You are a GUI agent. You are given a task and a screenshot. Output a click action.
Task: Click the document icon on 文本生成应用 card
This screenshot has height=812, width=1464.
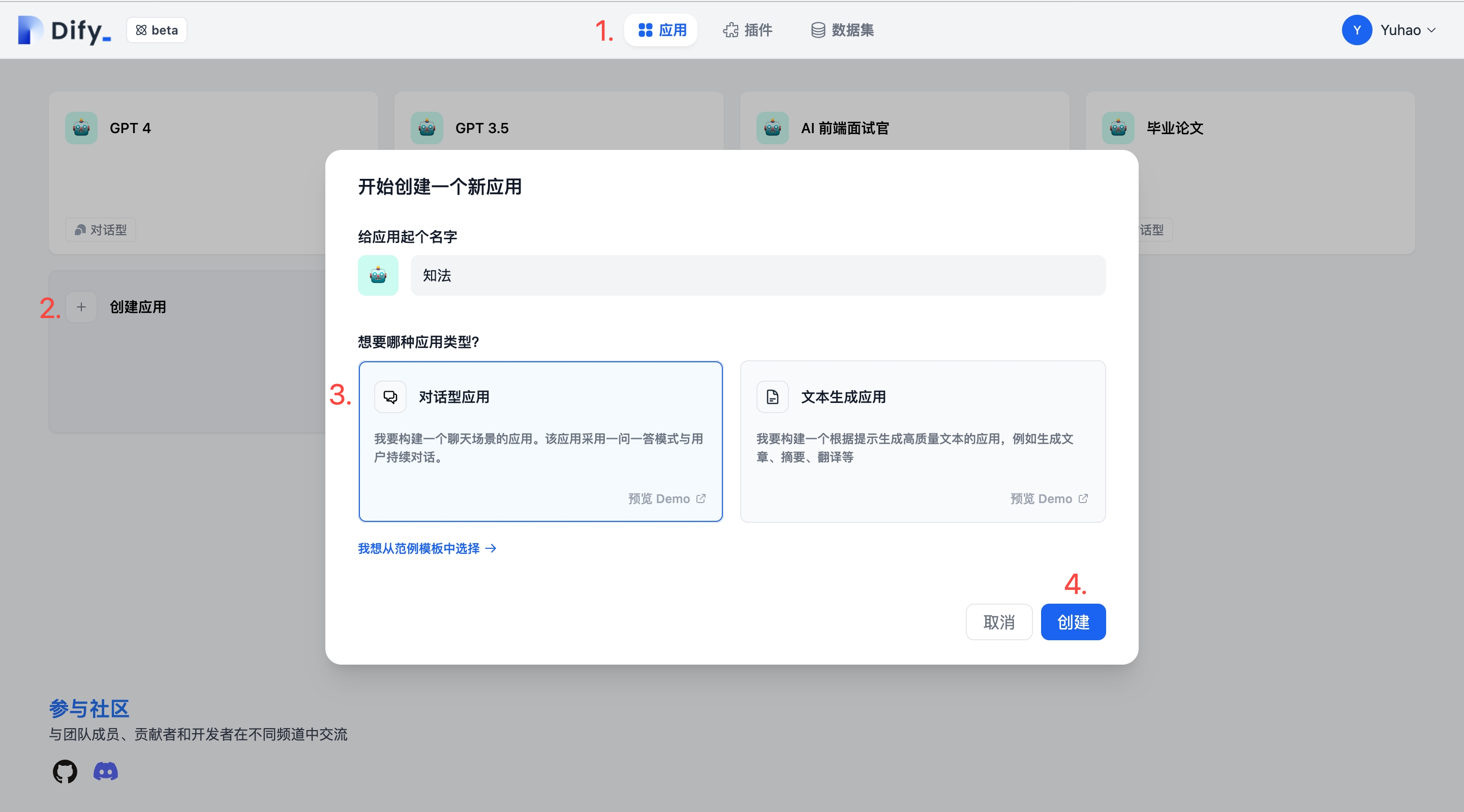772,397
